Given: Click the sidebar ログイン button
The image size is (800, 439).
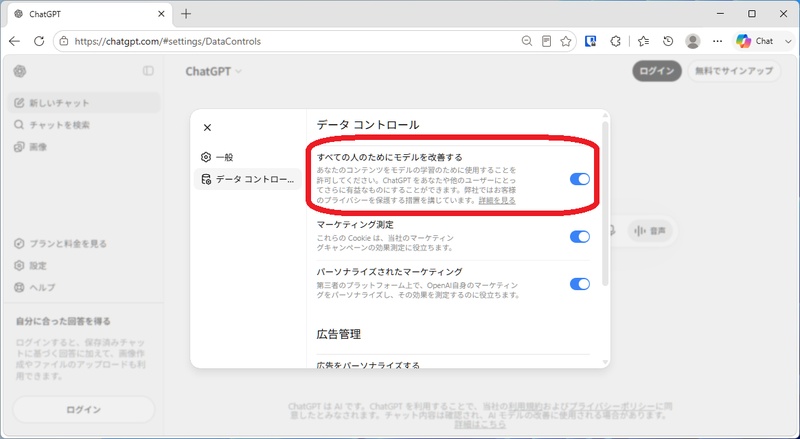Looking at the screenshot, I should point(84,409).
